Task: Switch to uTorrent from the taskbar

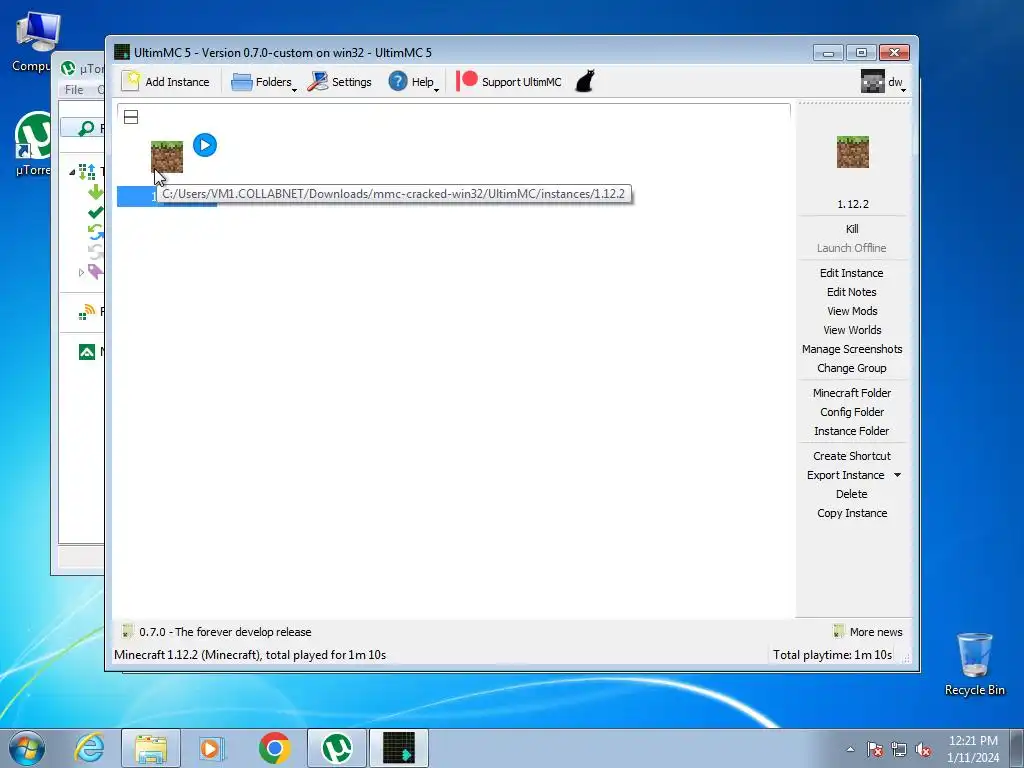Action: 336,748
